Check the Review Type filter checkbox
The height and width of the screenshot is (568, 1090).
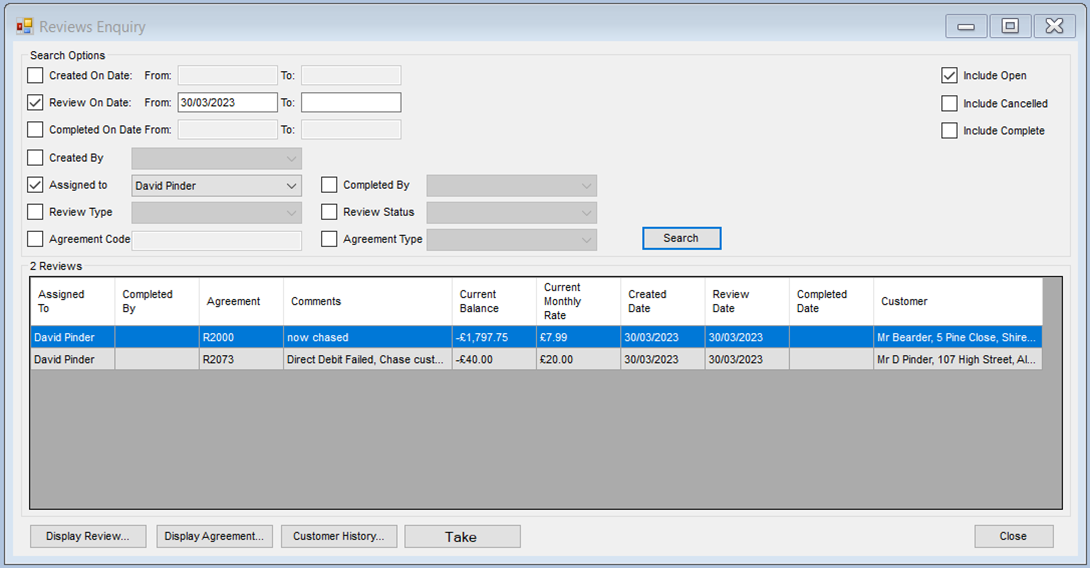point(36,212)
